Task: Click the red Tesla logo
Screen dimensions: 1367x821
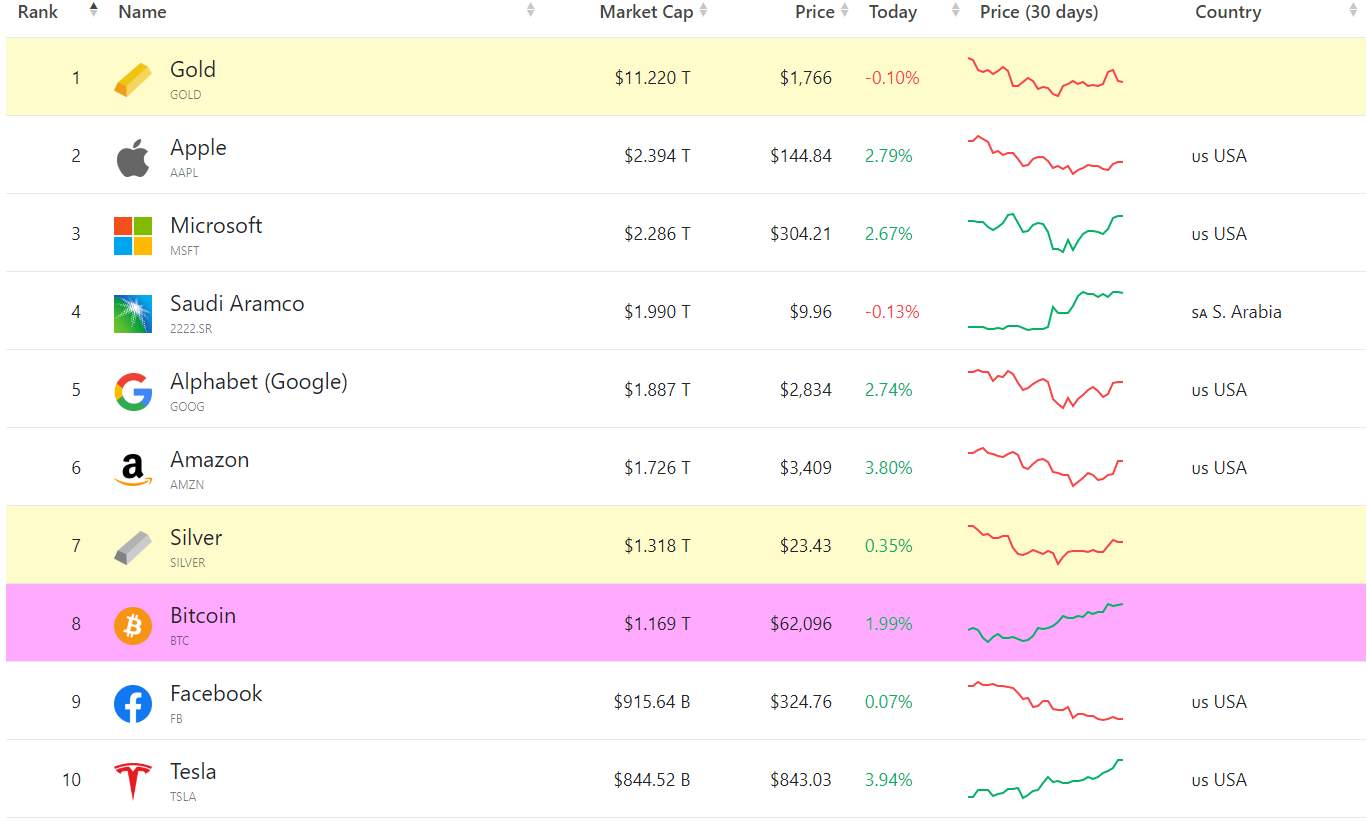Action: (133, 781)
